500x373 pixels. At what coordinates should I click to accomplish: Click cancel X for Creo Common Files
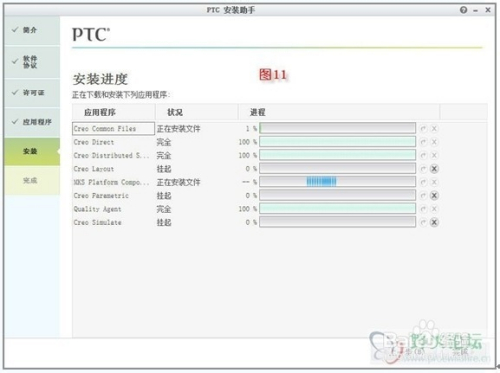tap(434, 129)
